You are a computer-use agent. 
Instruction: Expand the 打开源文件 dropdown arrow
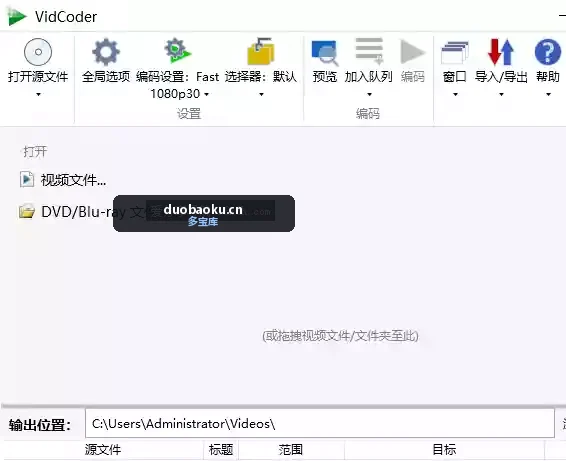pos(38,95)
